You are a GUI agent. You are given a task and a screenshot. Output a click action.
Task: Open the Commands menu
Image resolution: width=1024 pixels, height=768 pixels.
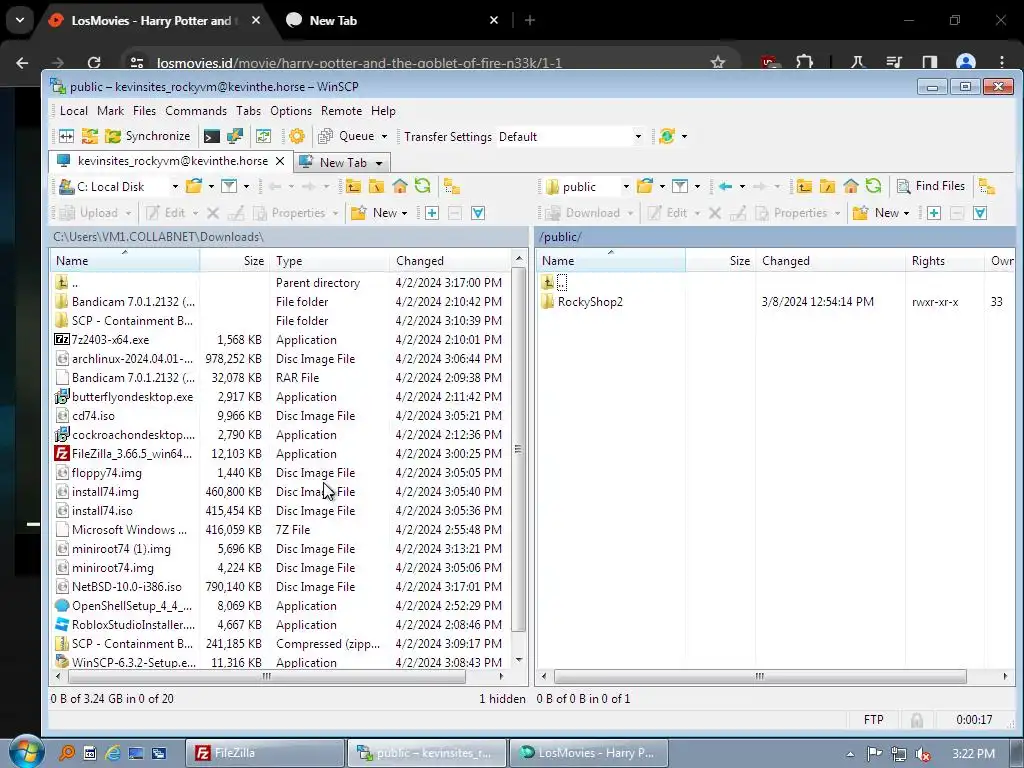click(196, 111)
